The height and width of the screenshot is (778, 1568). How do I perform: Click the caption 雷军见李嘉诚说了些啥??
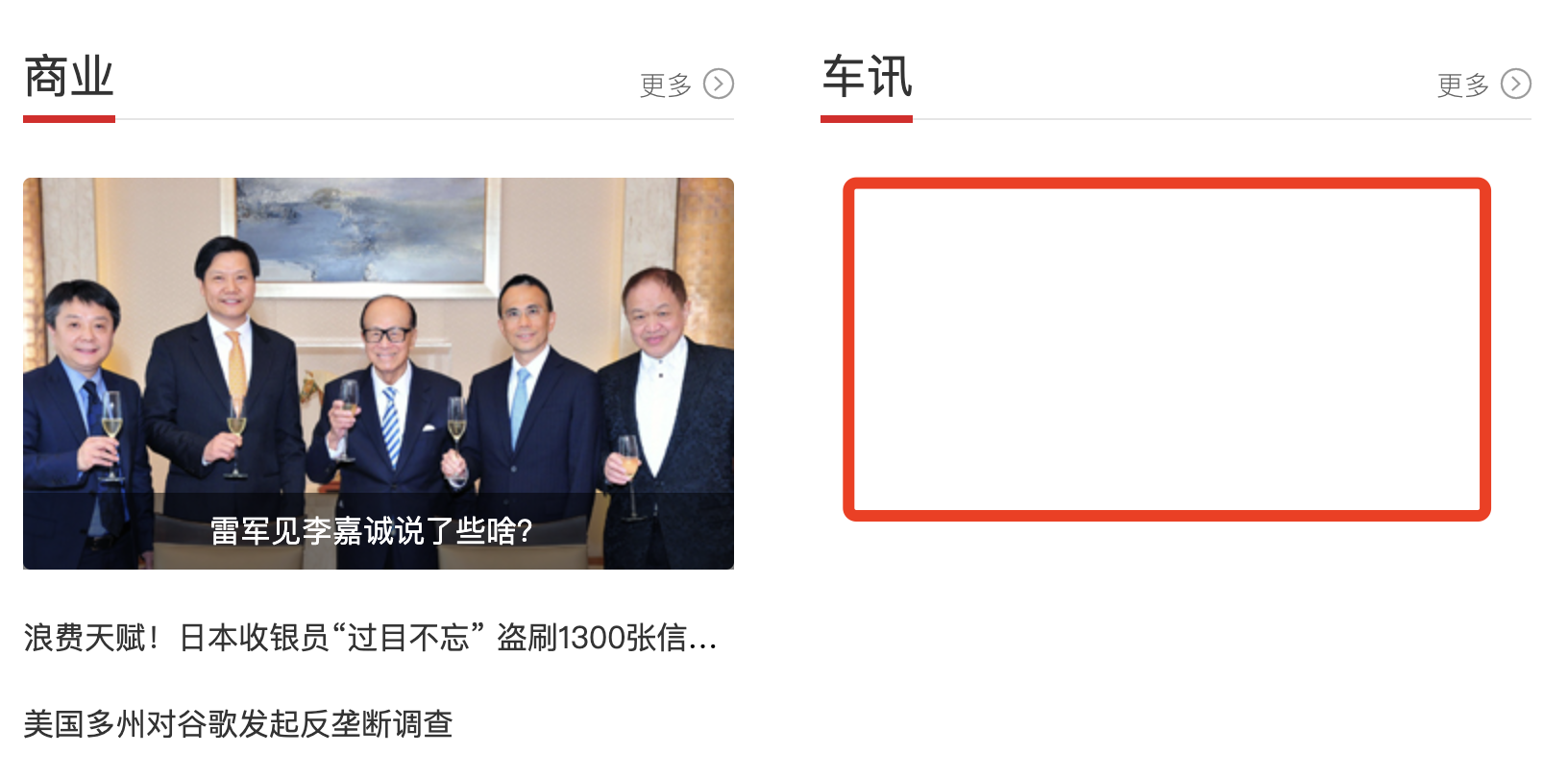(372, 530)
